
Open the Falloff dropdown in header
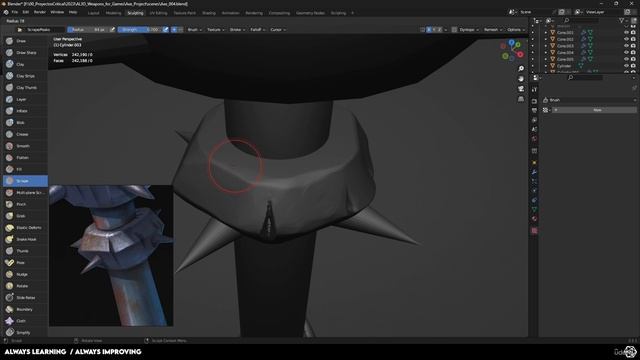258,30
